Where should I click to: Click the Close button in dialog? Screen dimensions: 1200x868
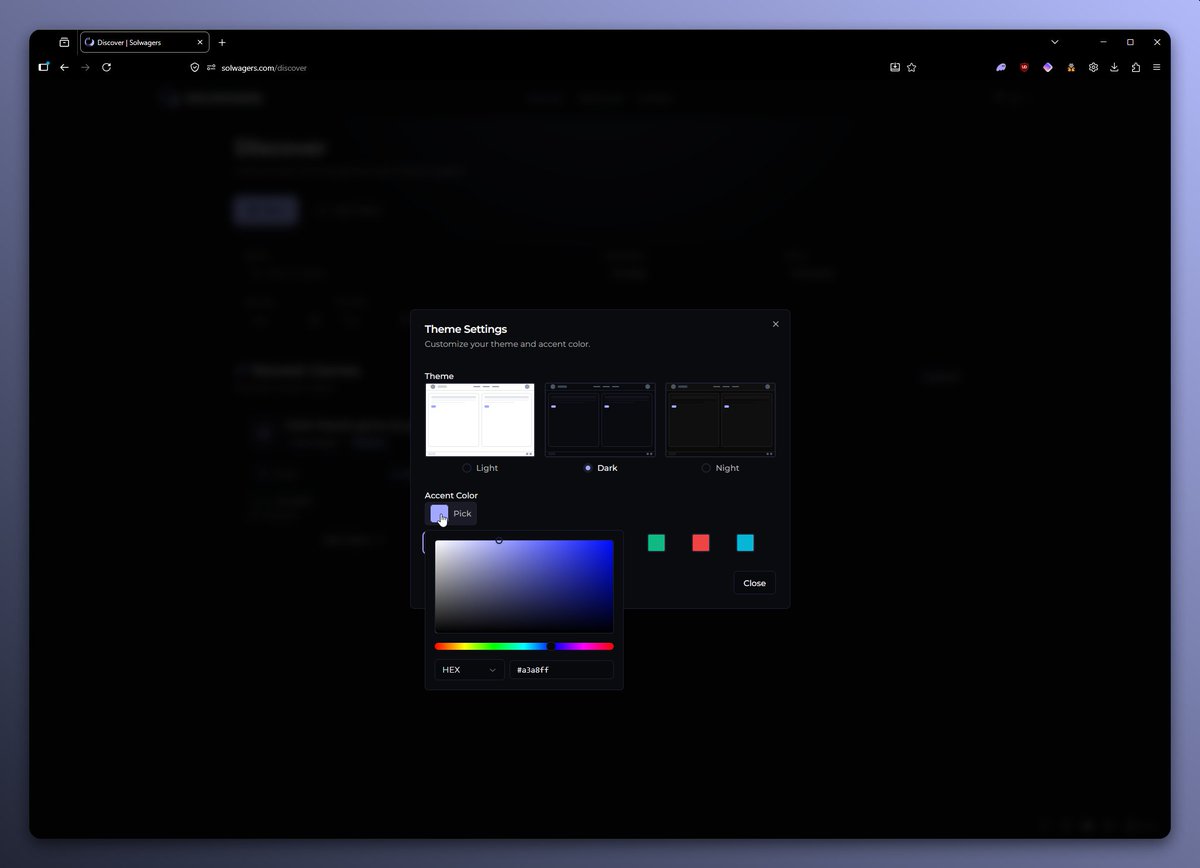point(755,583)
